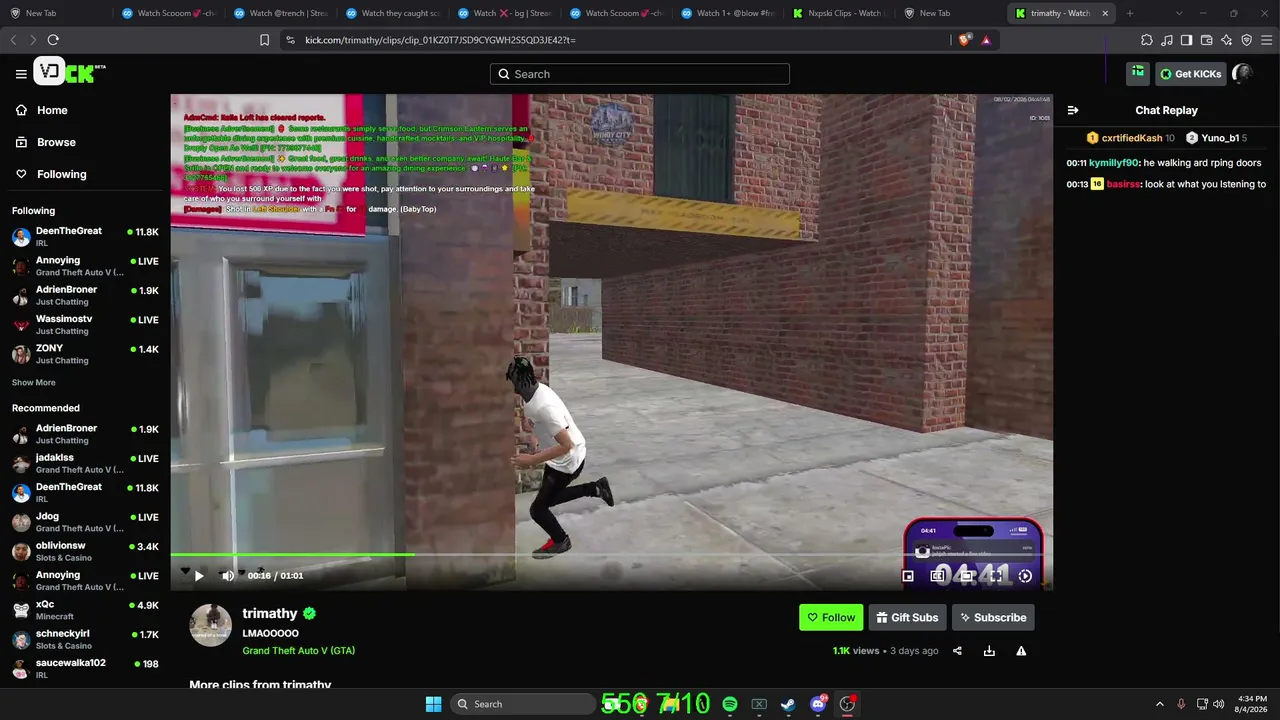The height and width of the screenshot is (720, 1280).
Task: Open the browser music playlist icon
Action: click(x=1167, y=40)
